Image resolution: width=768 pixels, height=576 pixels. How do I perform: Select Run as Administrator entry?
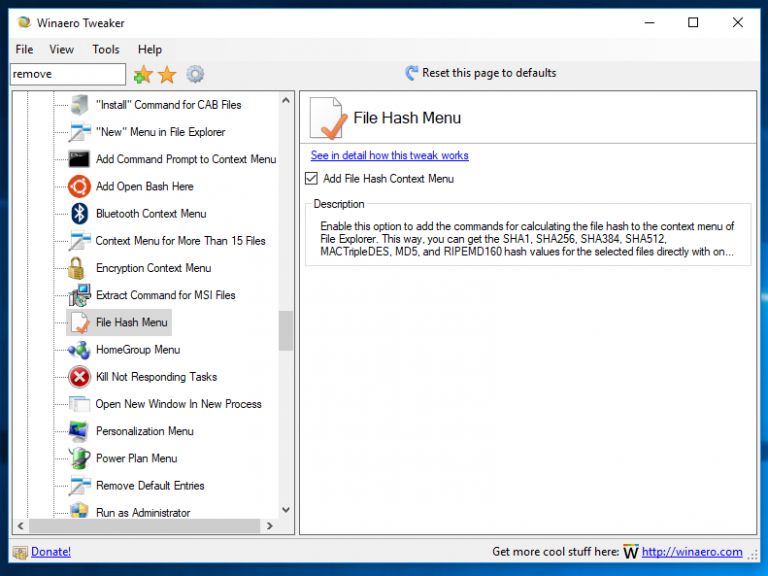pos(143,512)
